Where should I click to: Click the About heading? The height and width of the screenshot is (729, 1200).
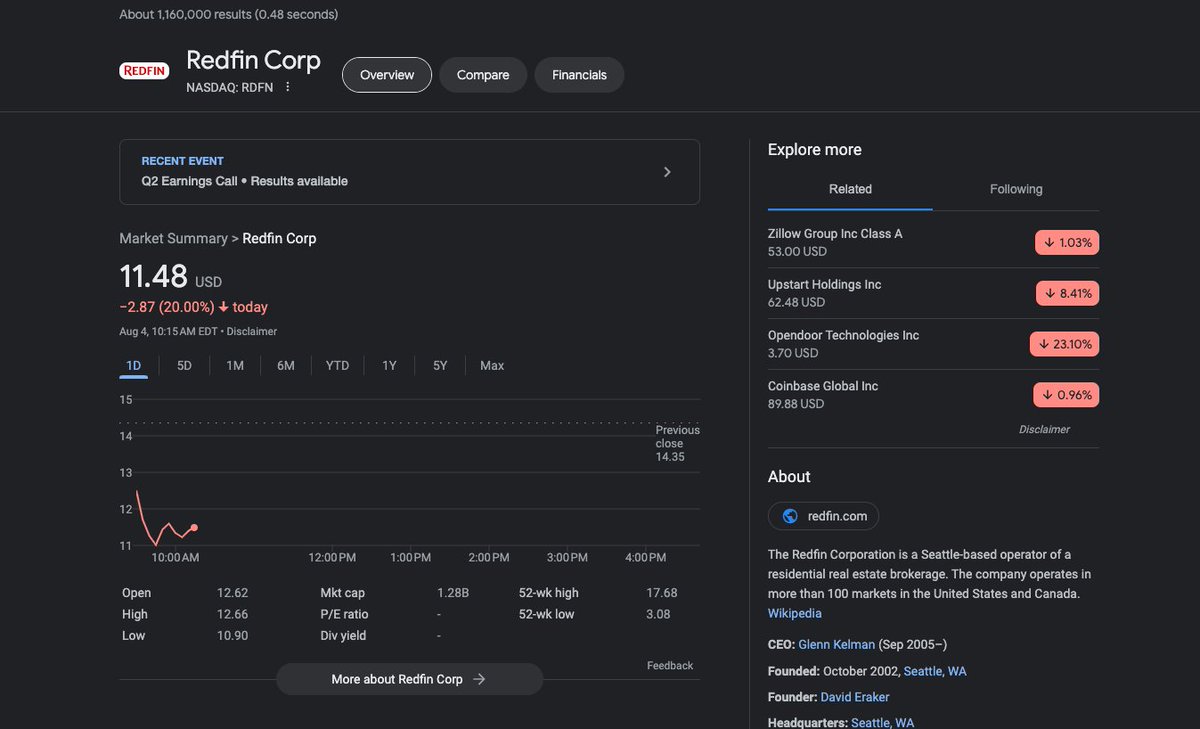[789, 477]
